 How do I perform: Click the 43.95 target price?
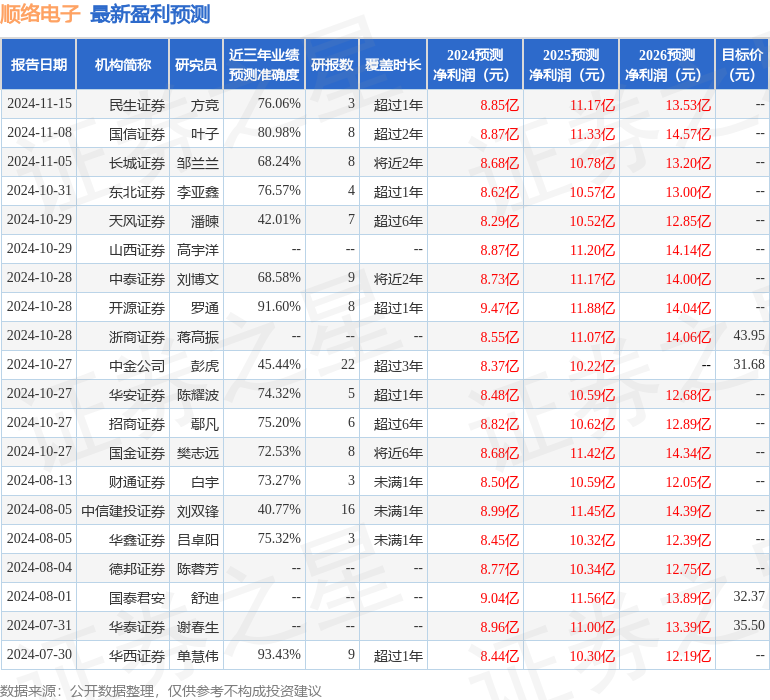pos(749,335)
